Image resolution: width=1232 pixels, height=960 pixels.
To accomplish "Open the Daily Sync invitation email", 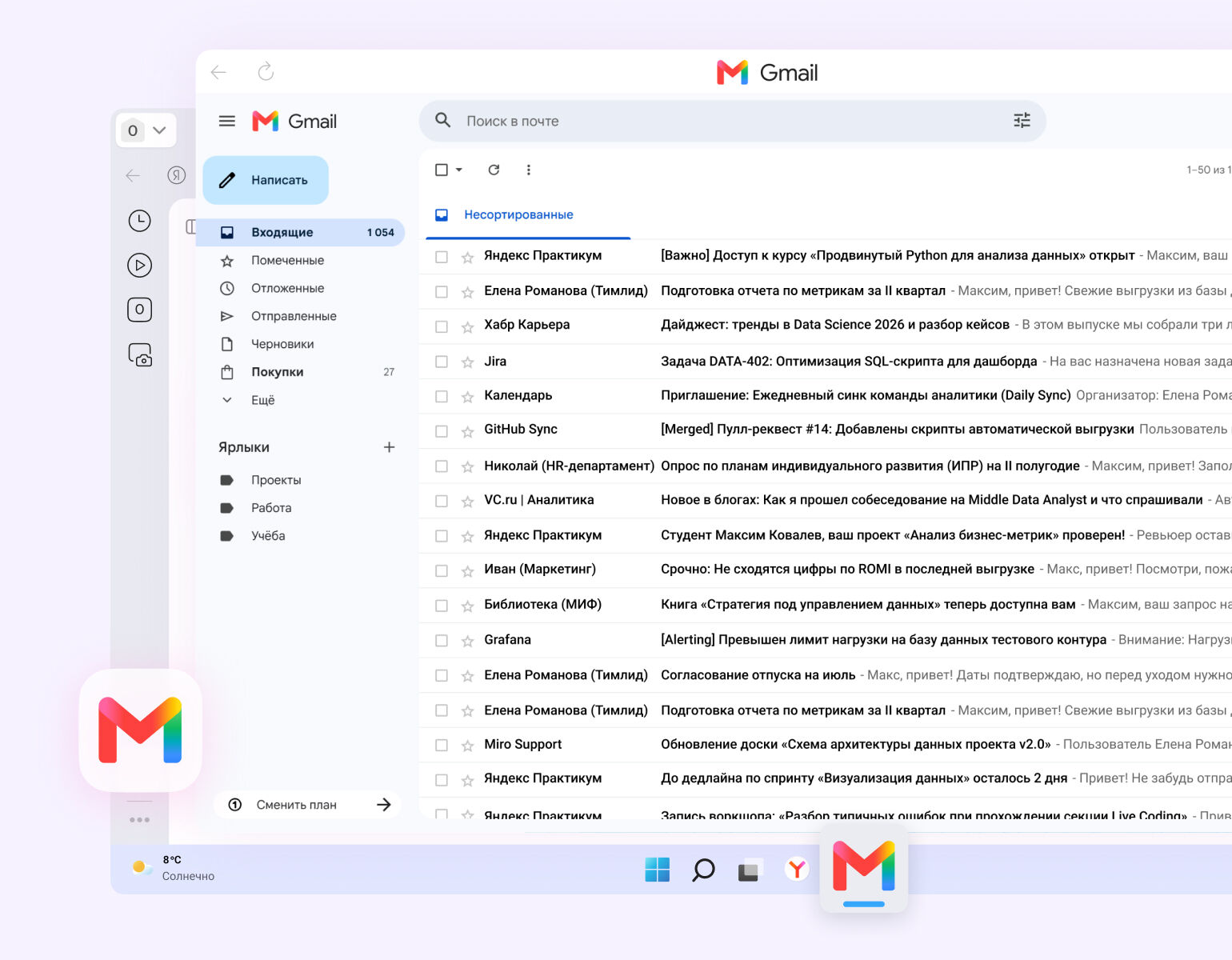I will click(x=826, y=396).
